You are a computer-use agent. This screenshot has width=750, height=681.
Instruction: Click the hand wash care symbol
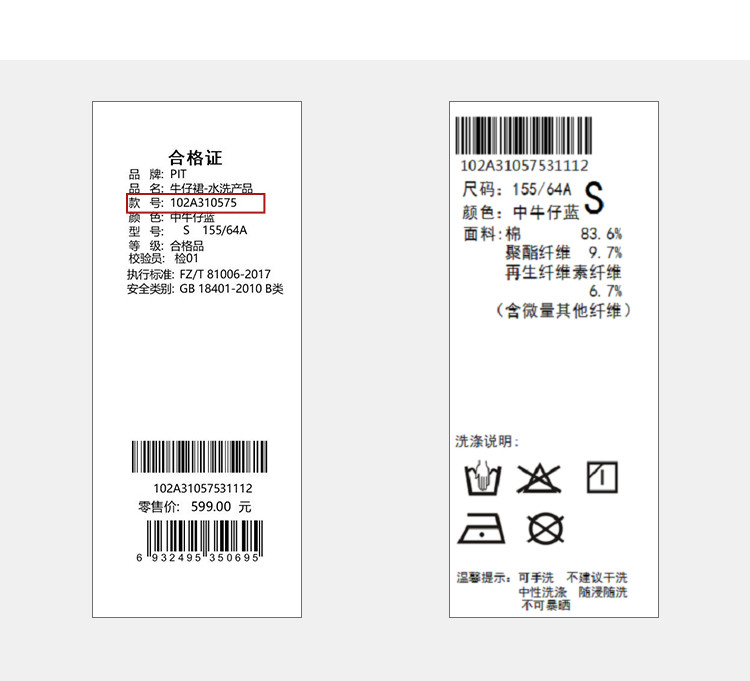pos(483,478)
